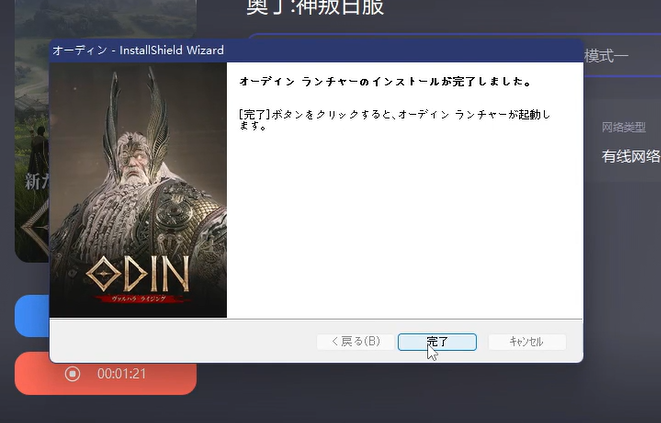
Task: Click the ODIN artwork in the installer
Action: click(138, 190)
